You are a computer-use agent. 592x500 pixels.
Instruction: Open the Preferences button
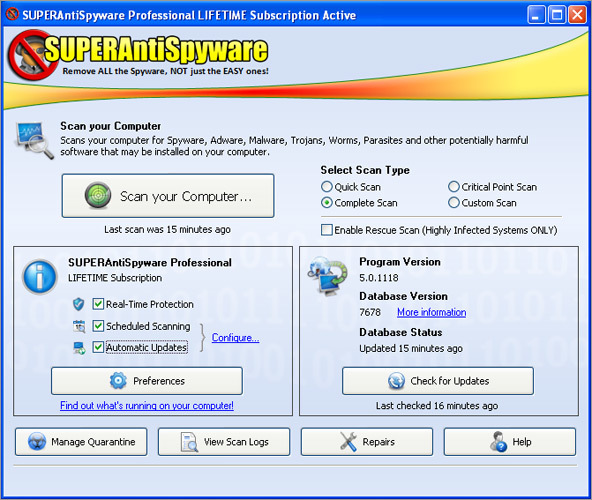tap(147, 381)
